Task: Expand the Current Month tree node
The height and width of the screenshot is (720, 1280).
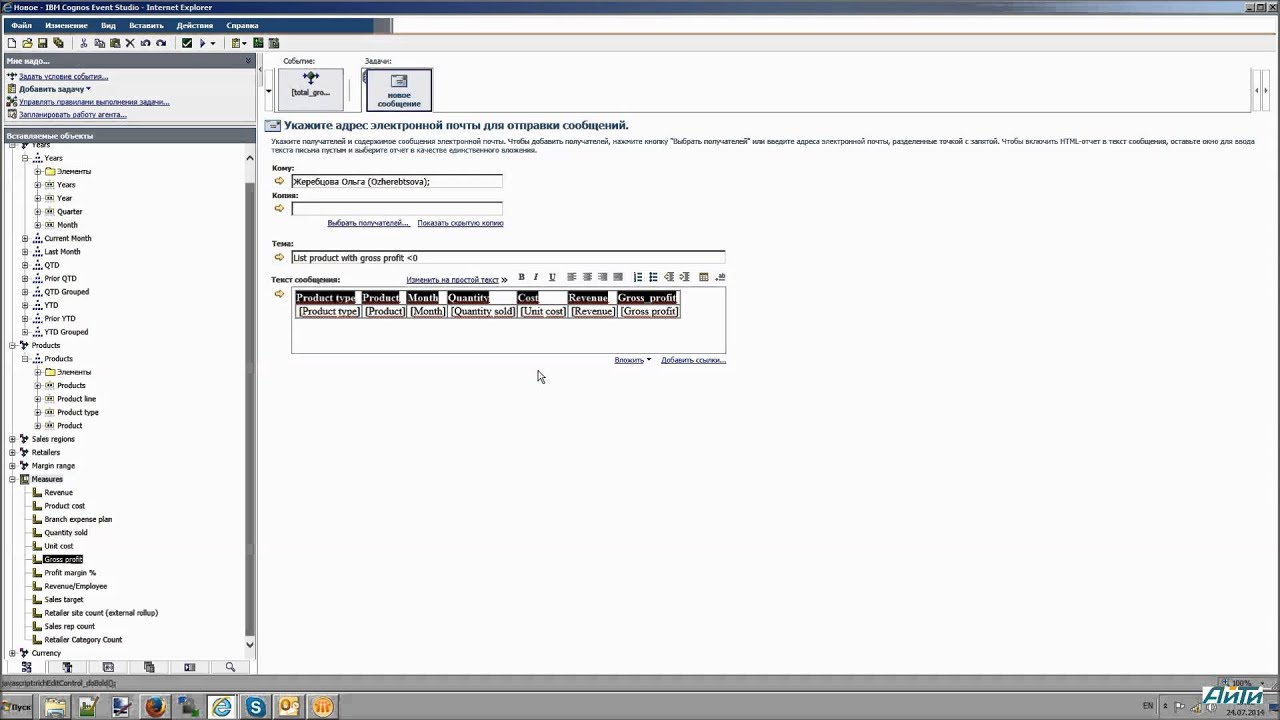Action: (25, 238)
